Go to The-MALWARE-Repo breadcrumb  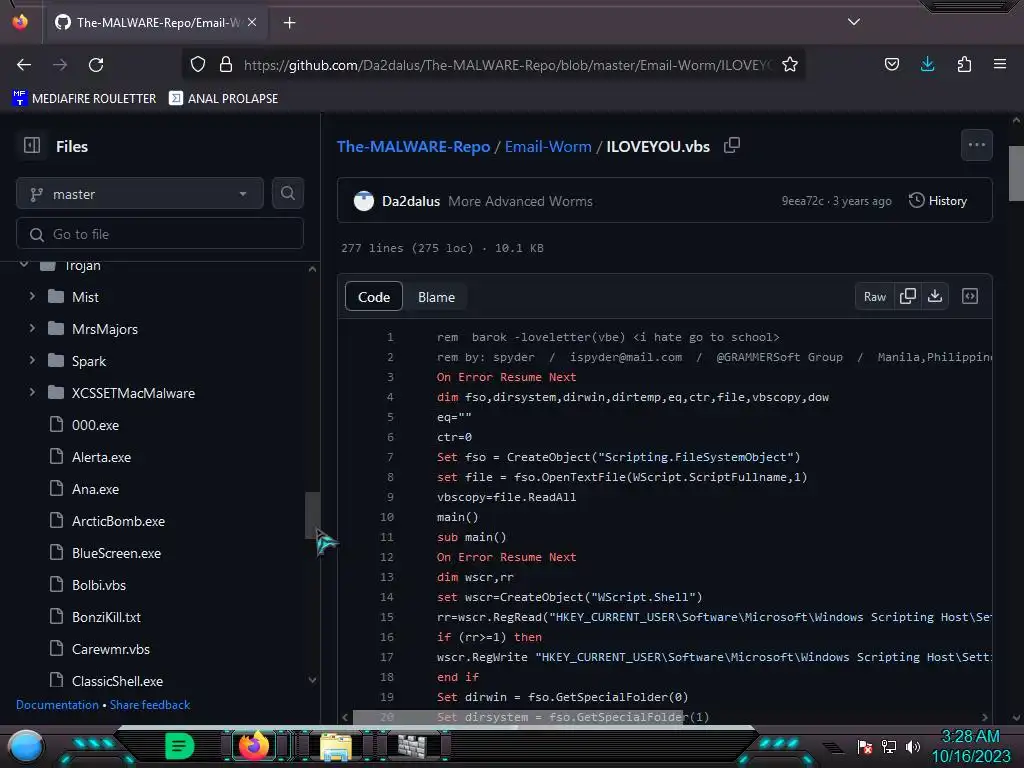click(x=413, y=146)
